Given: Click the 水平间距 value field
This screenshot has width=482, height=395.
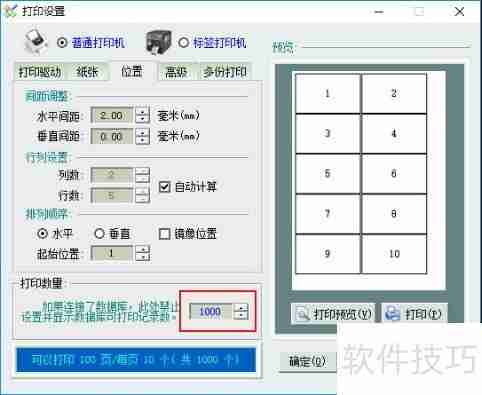Looking at the screenshot, I should (112, 116).
